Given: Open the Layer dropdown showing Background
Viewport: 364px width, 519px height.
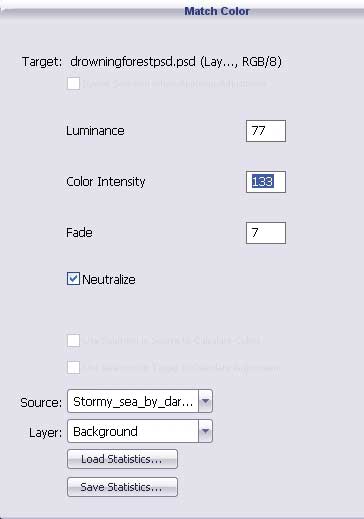Looking at the screenshot, I should 140,431.
